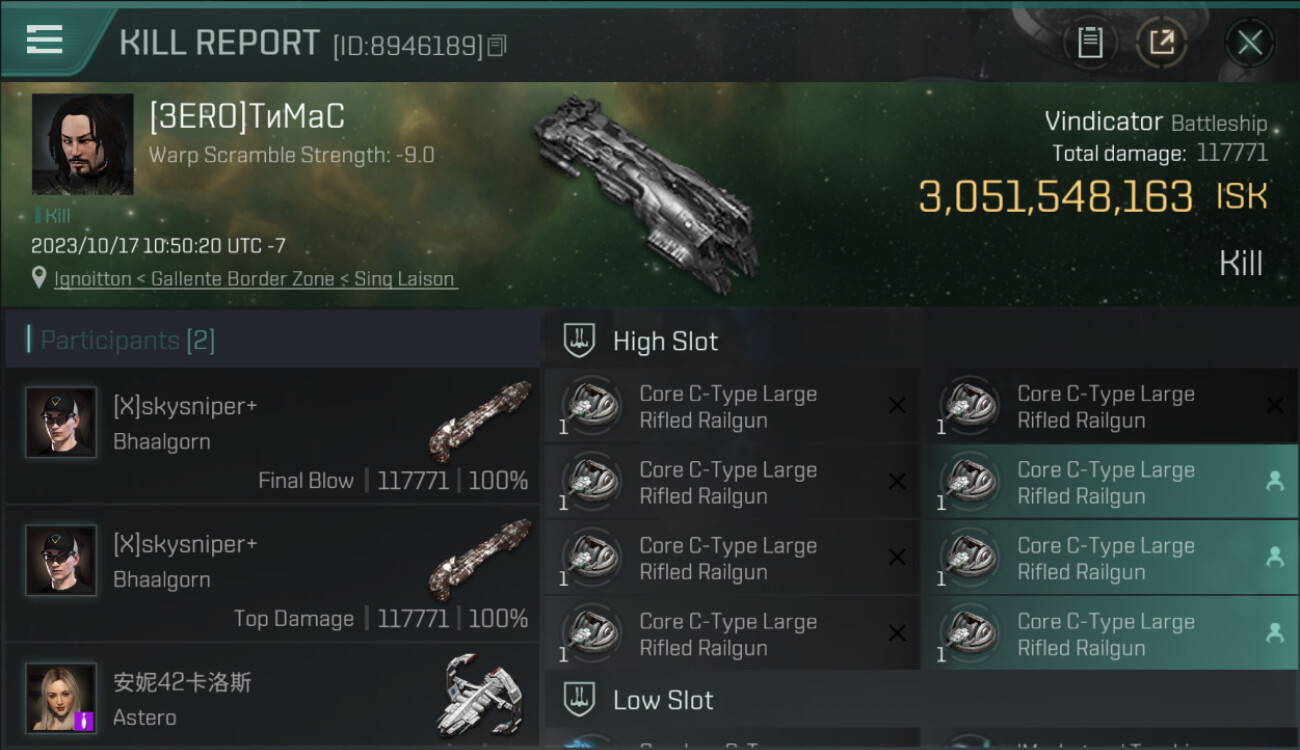This screenshot has height=750, width=1300.
Task: Click the Low Slot shield icon
Action: point(579,700)
